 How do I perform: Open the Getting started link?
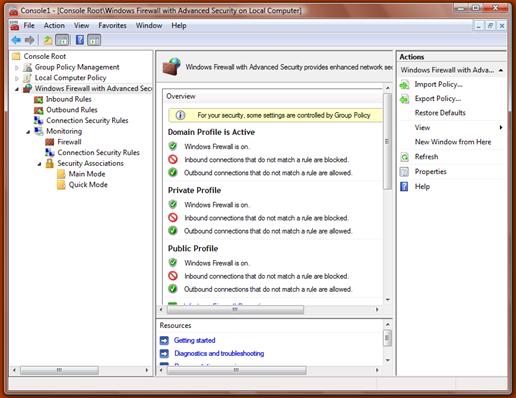pyautogui.click(x=195, y=340)
